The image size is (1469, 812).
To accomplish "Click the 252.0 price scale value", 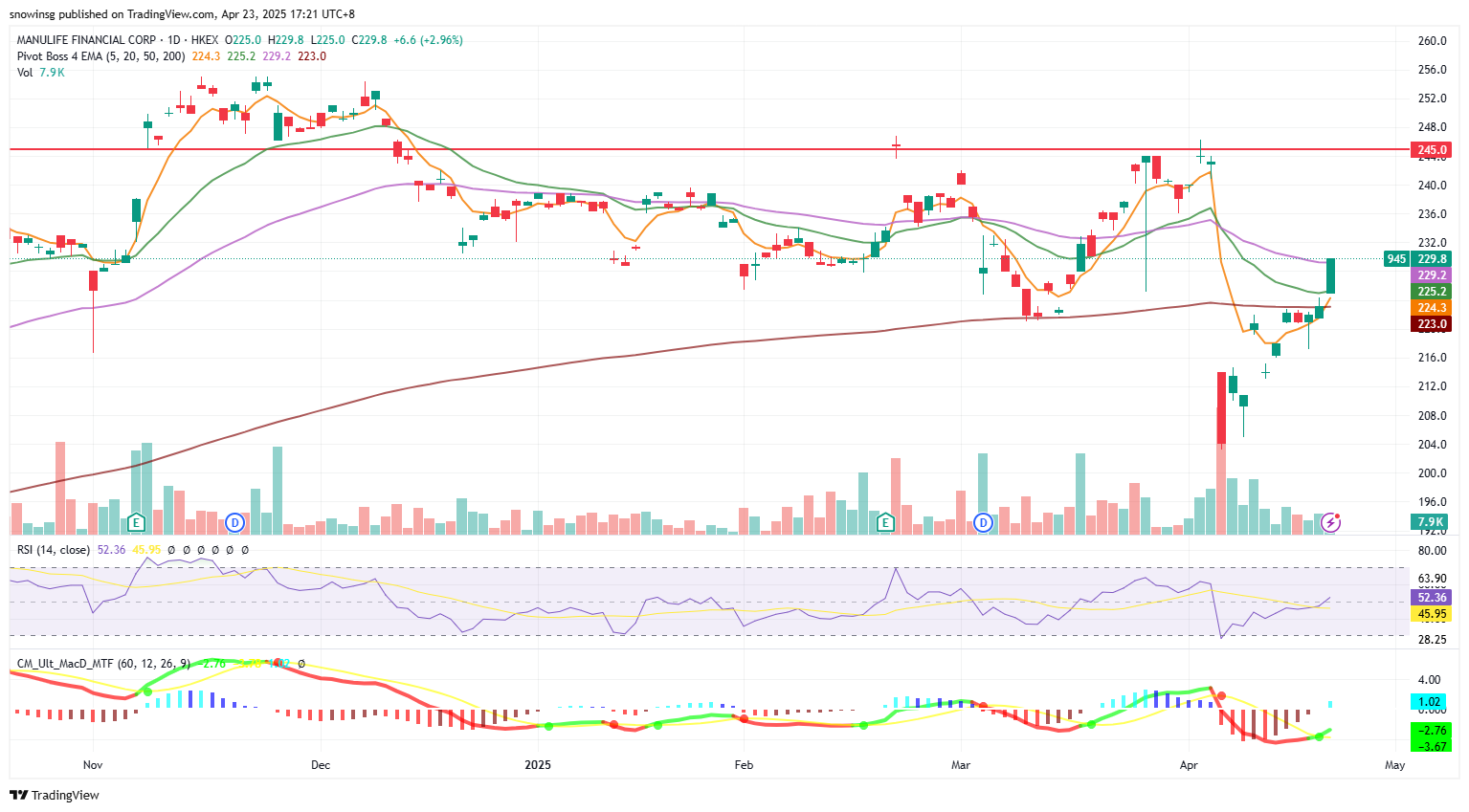I will (1432, 99).
